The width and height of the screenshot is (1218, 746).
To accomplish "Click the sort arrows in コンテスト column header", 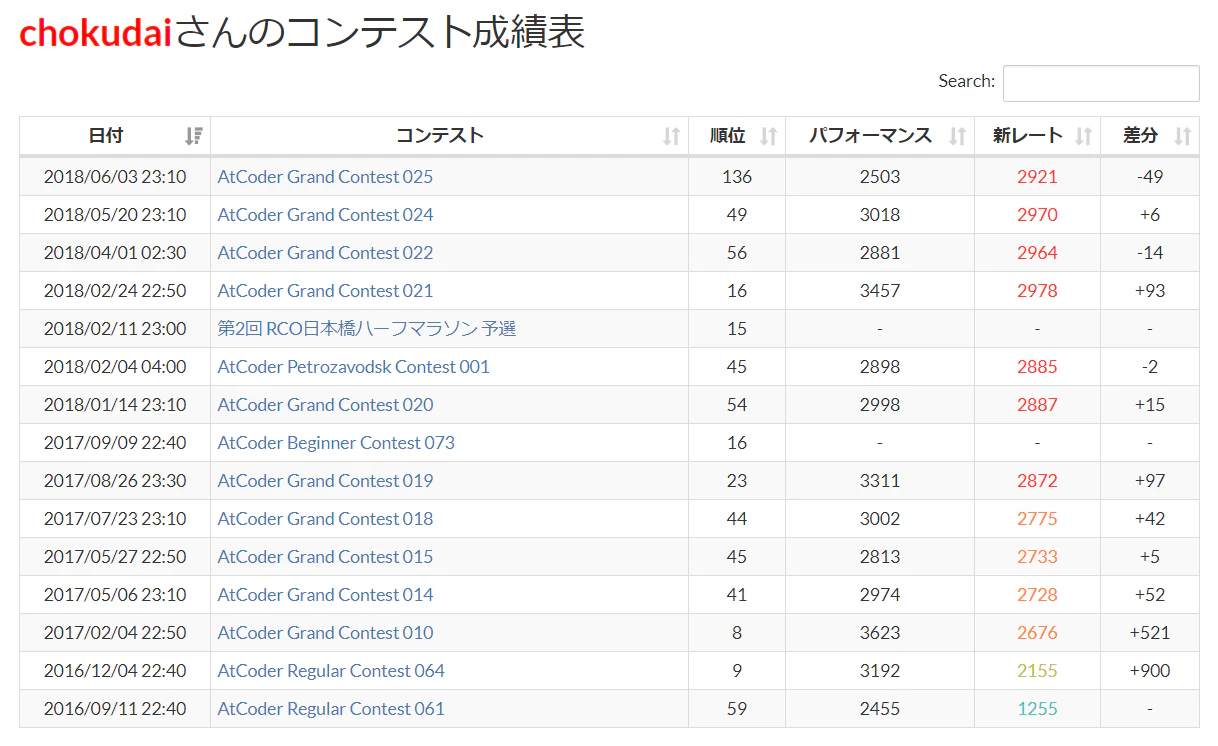I will click(x=672, y=136).
